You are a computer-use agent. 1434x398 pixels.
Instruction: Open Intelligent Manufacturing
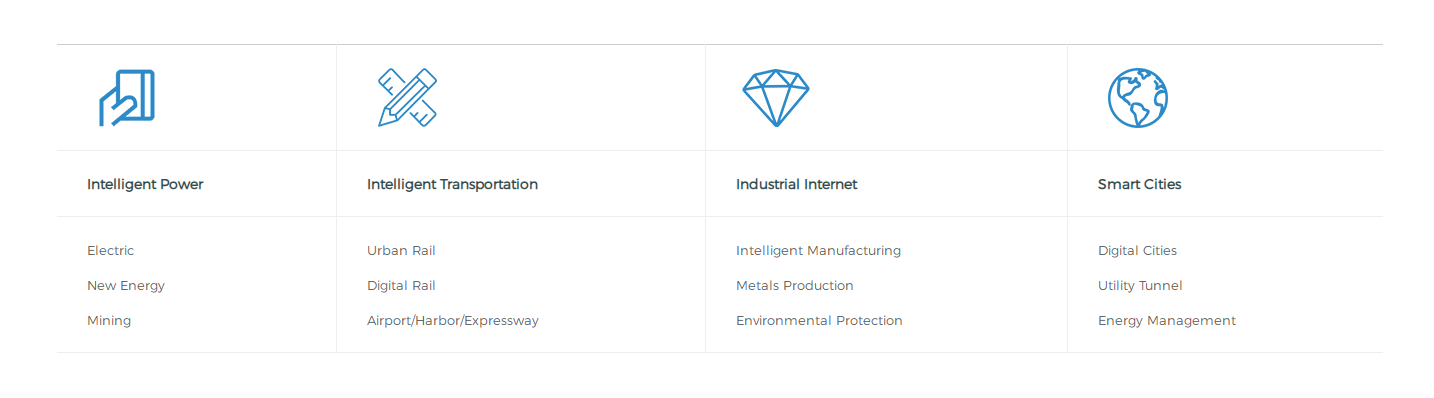point(818,251)
